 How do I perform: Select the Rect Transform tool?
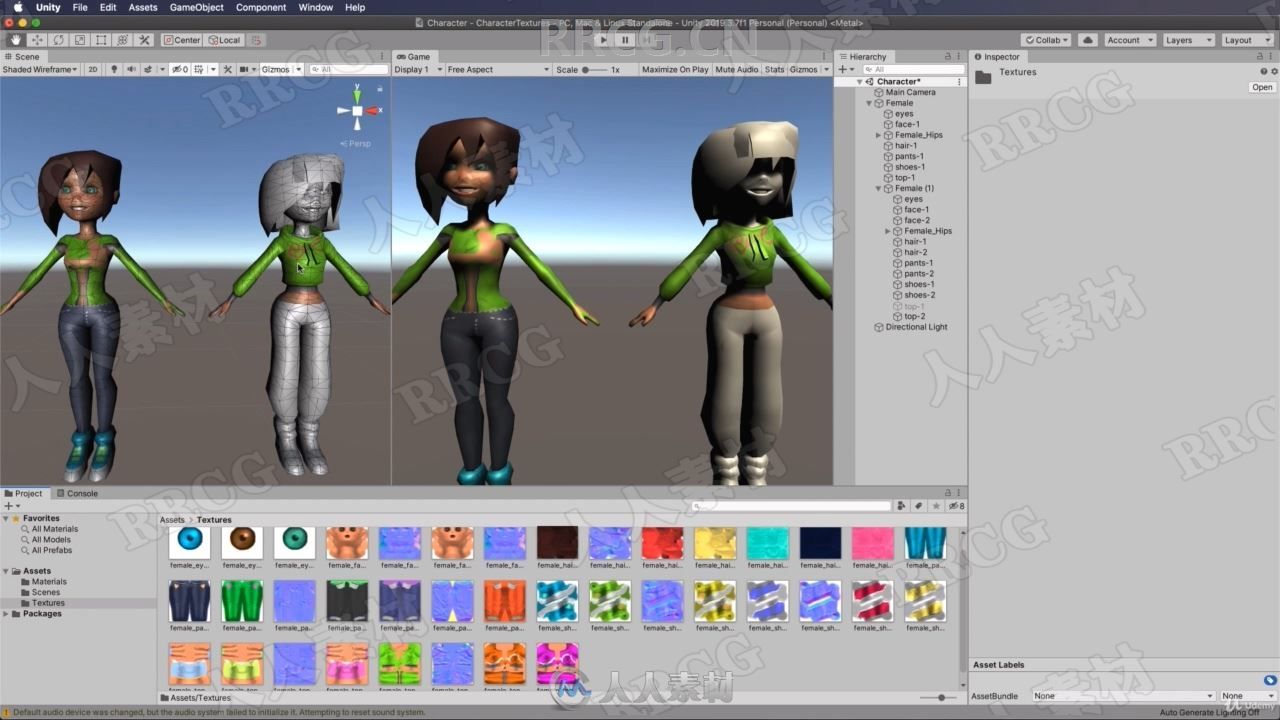coord(101,40)
